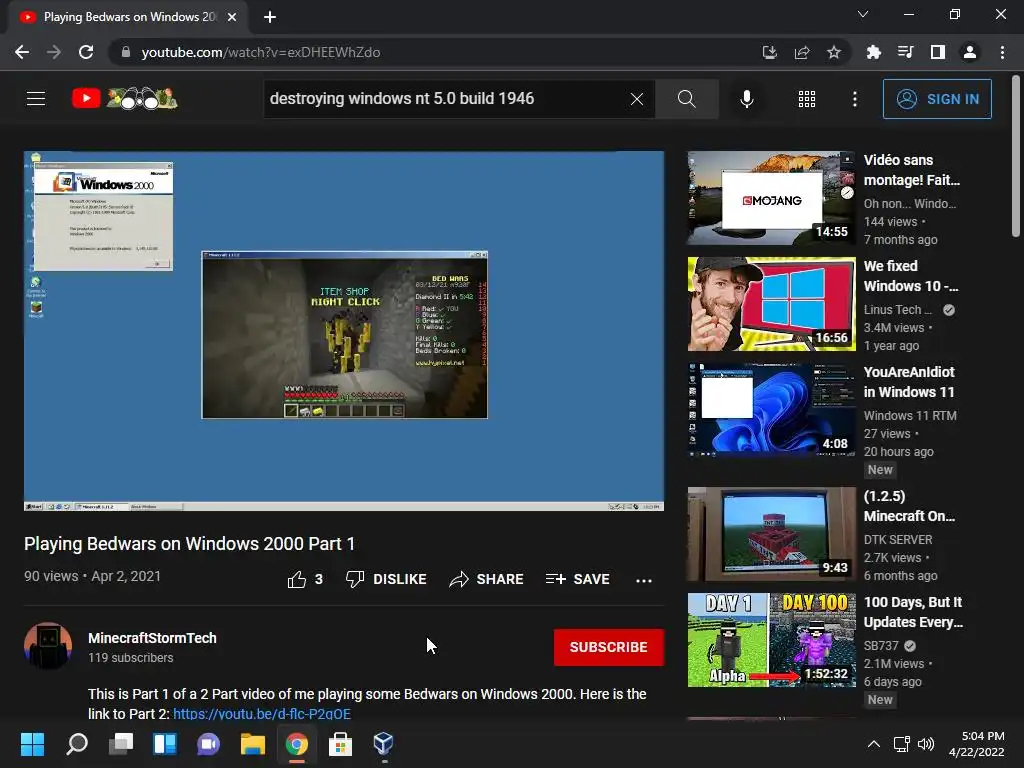Open YouTube settings three-dot menu
The width and height of the screenshot is (1024, 768).
[x=854, y=99]
